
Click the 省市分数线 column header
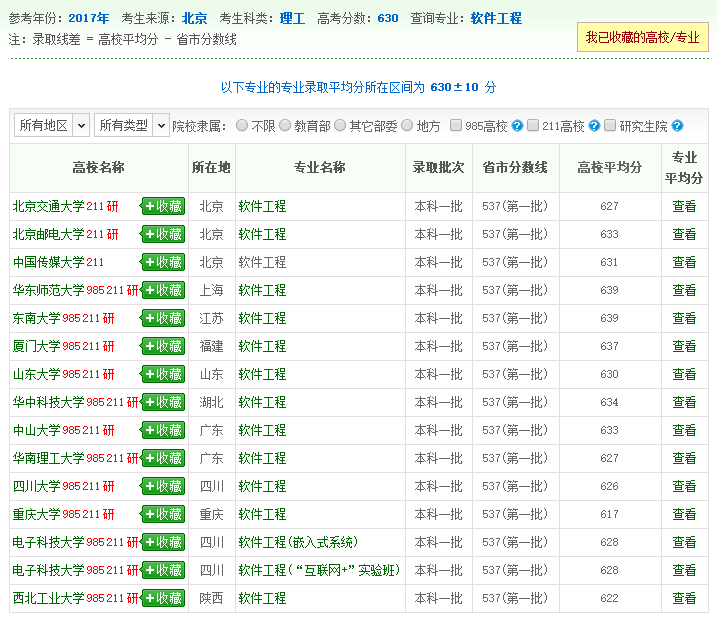pos(515,167)
